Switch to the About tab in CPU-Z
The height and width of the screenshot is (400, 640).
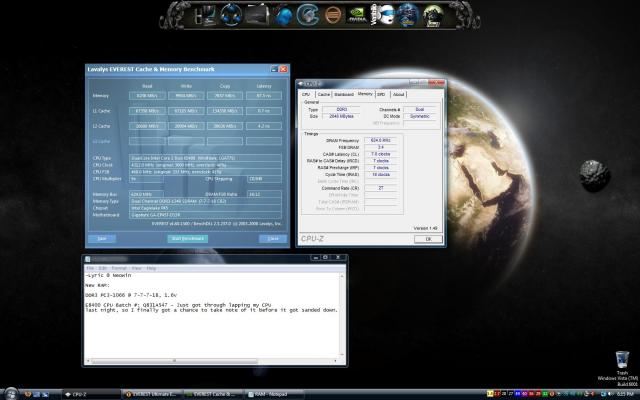tap(398, 94)
